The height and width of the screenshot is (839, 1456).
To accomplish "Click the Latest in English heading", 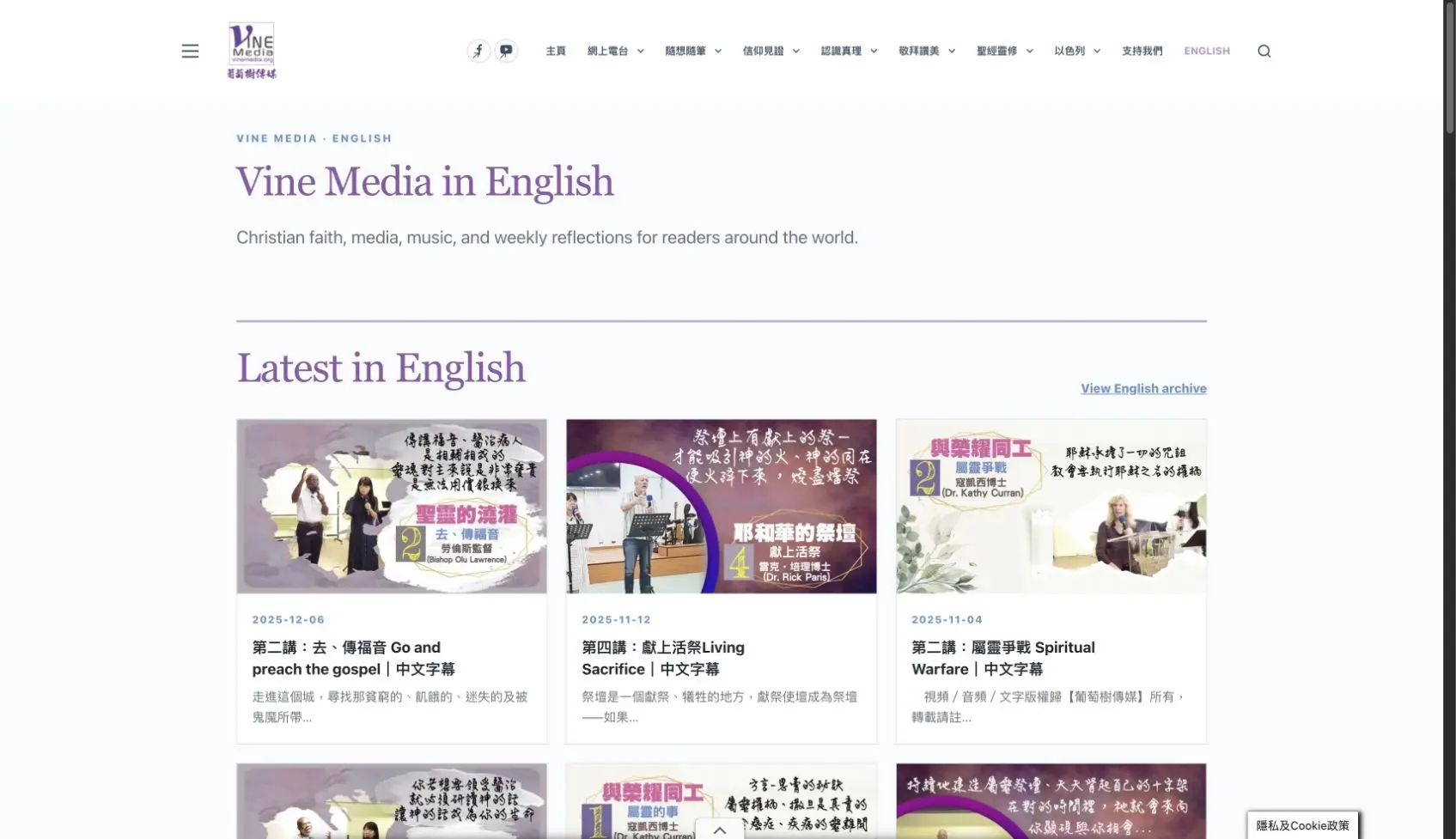I will [x=381, y=368].
